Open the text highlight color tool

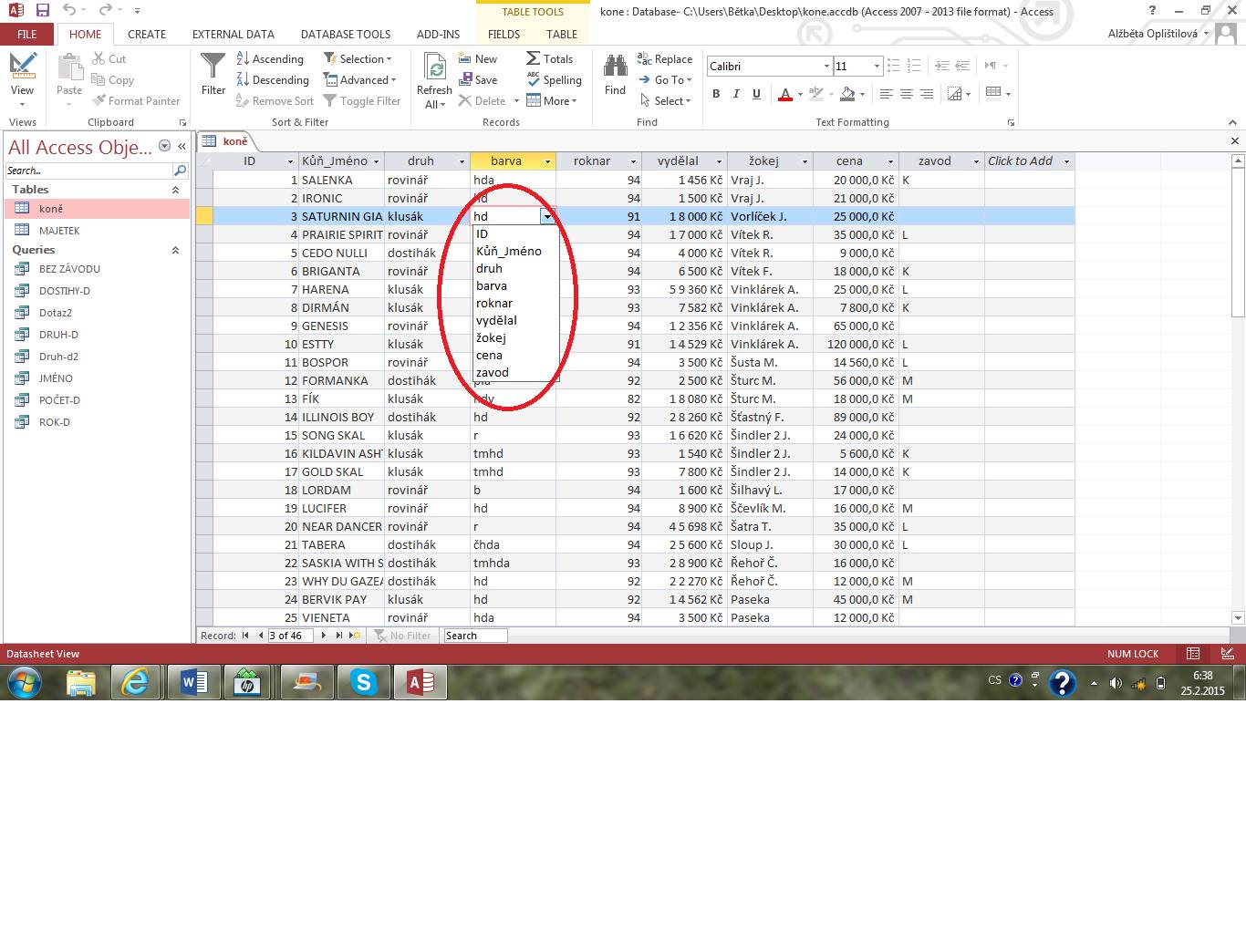(x=816, y=94)
